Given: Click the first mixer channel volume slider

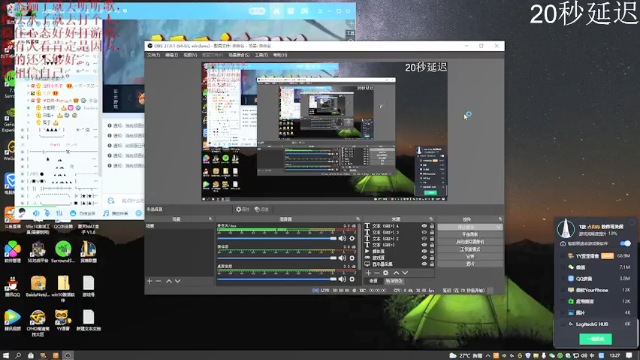Looking at the screenshot, I should (277, 238).
